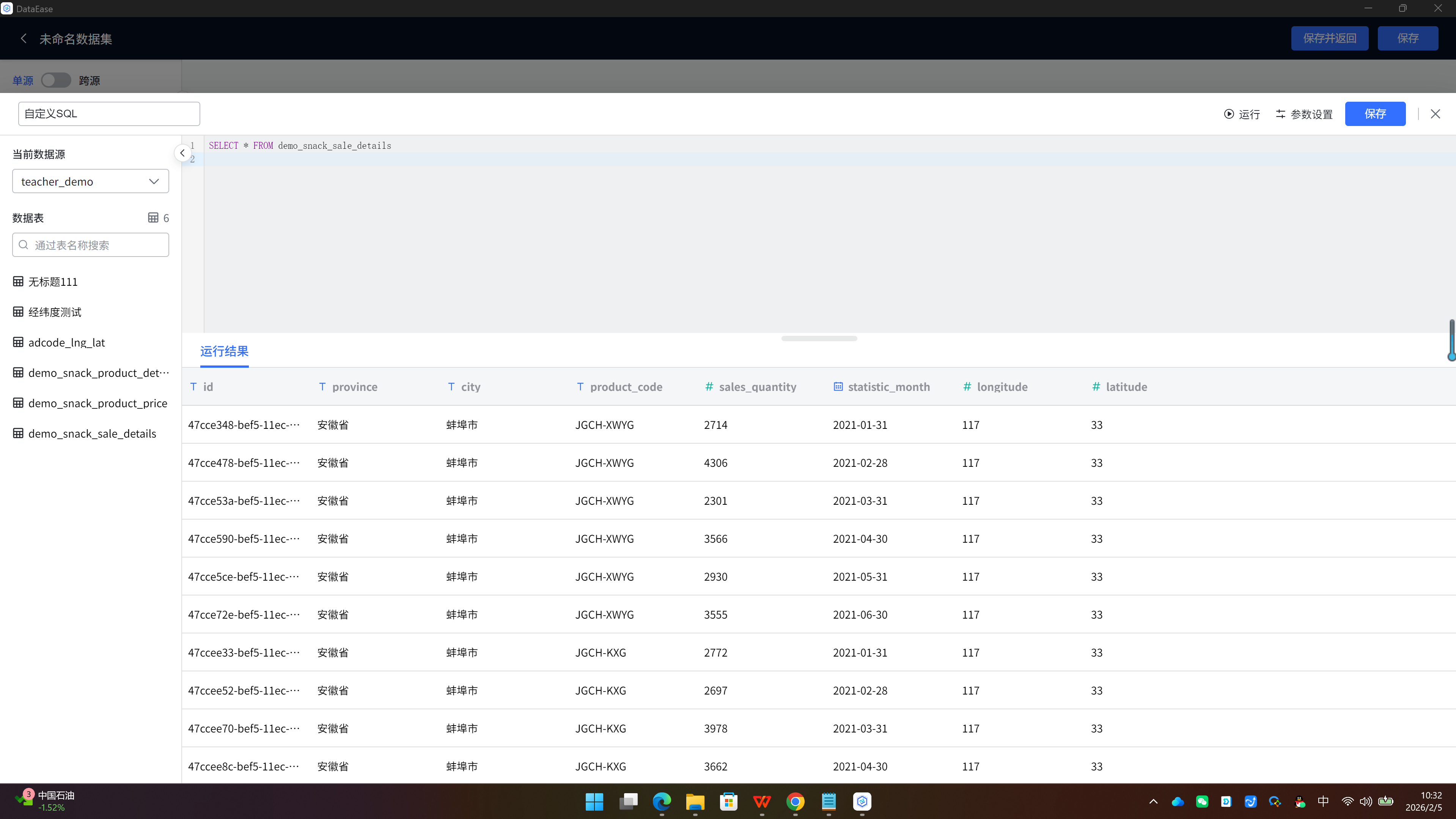Click the text type icon of province column
The image size is (1456, 819).
[x=322, y=387]
